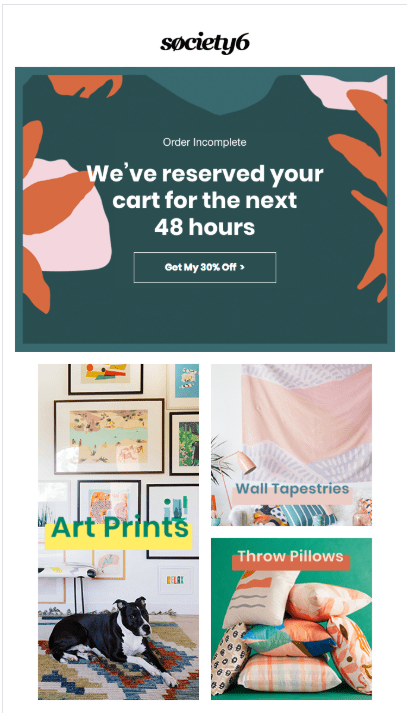
Task: Select the top abstract framed print
Action: (x=106, y=378)
